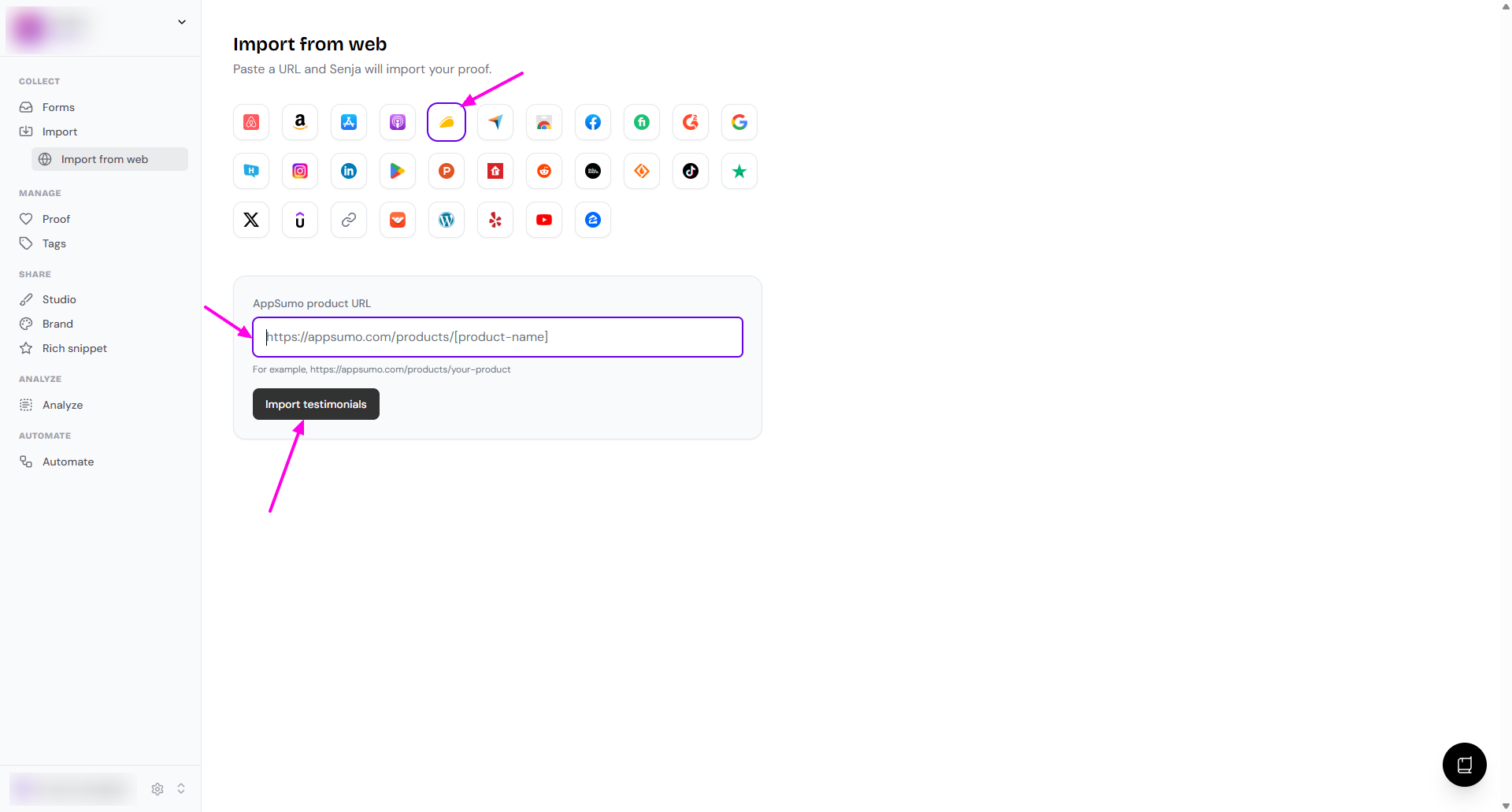Choose the Yelp import icon

[495, 220]
